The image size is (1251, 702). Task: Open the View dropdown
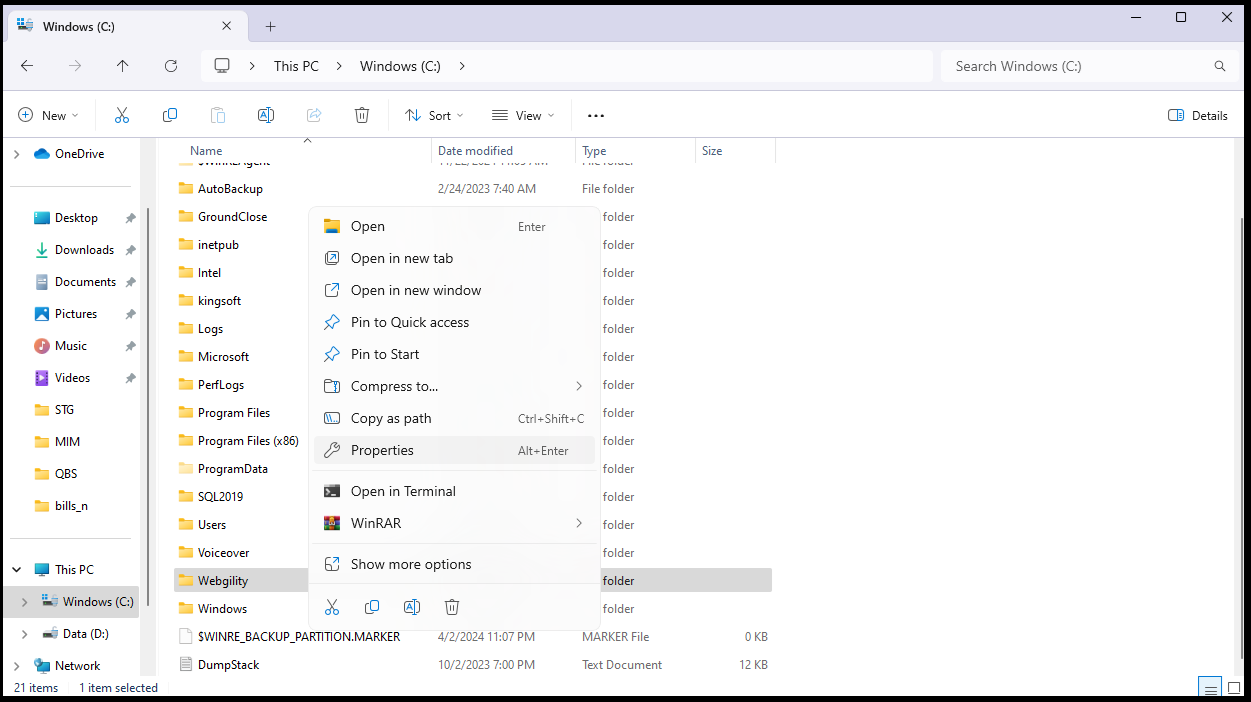point(523,115)
